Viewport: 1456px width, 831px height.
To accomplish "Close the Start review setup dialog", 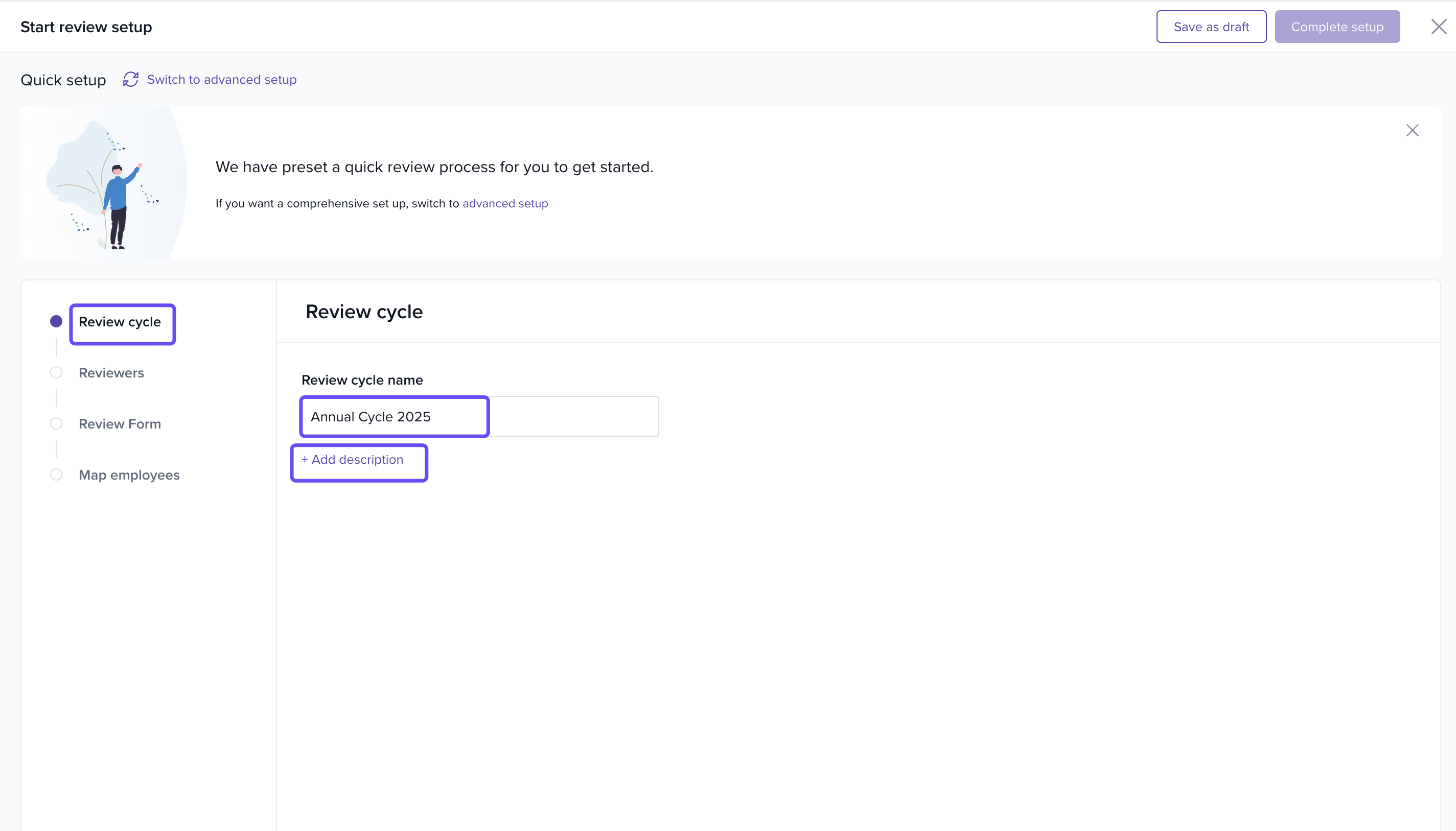I will pyautogui.click(x=1438, y=27).
